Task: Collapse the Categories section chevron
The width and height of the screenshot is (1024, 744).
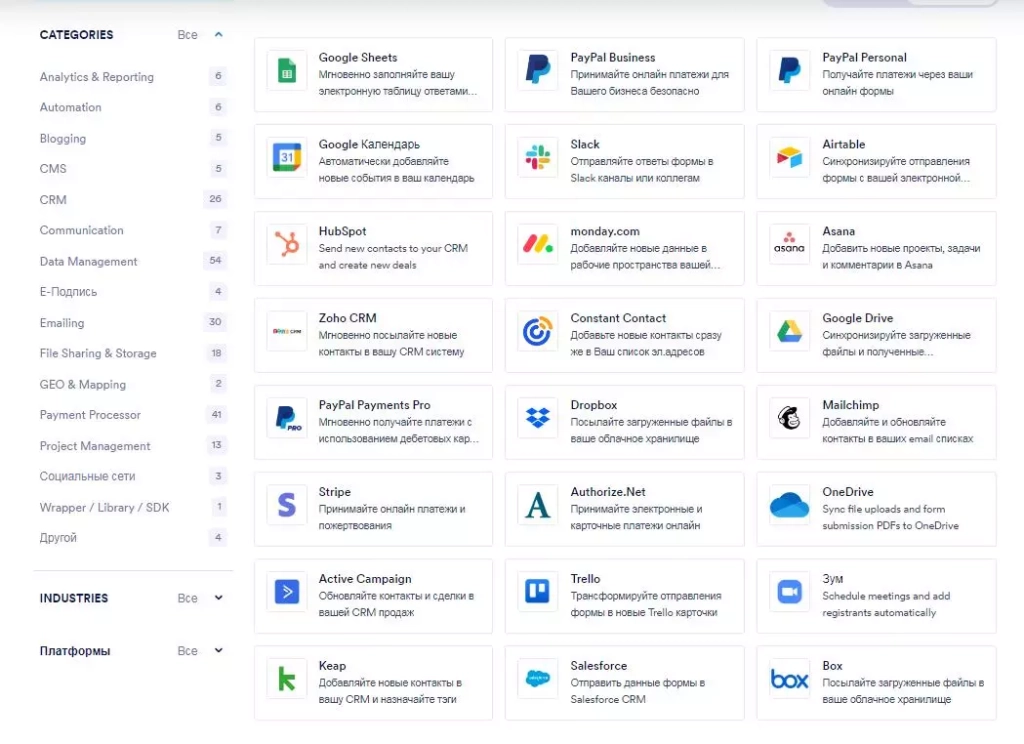Action: (219, 35)
